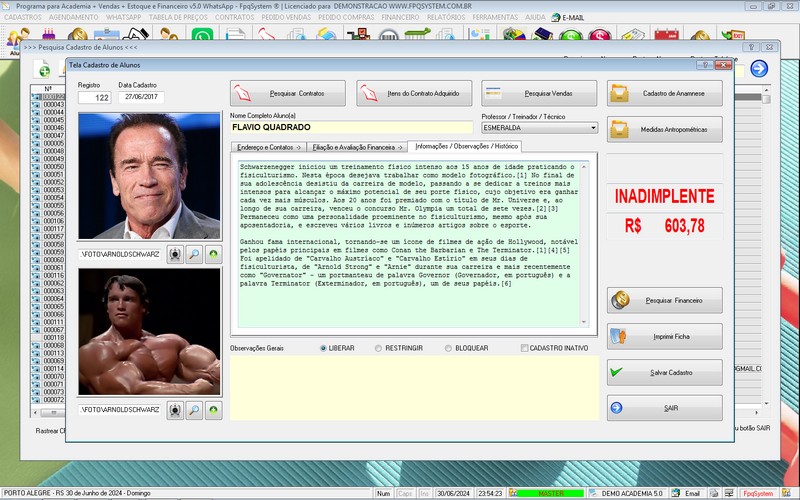
Task: Click the forklift stock toolbar icon
Action: coord(359,35)
